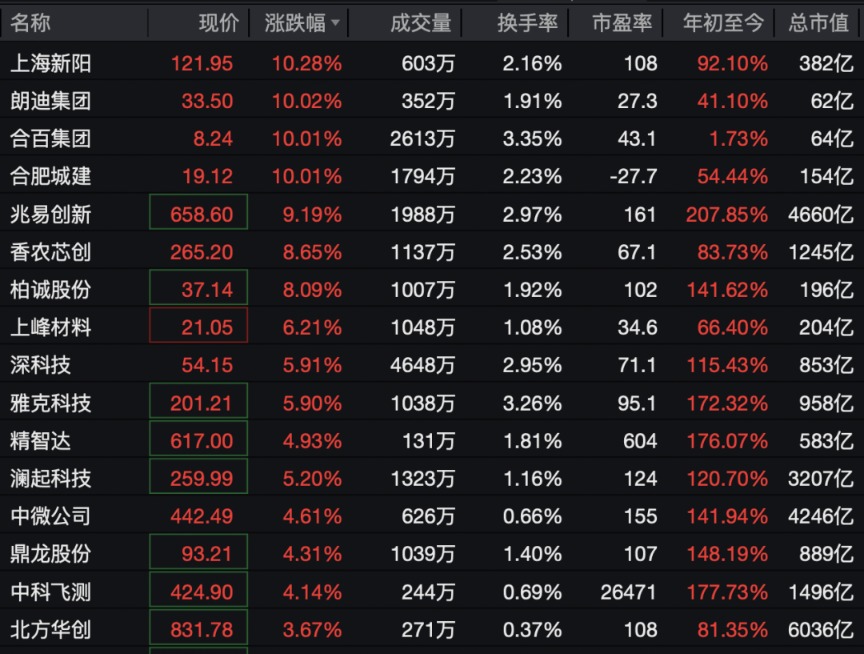Select the 总市值 column header
864x654 pixels.
click(x=818, y=23)
